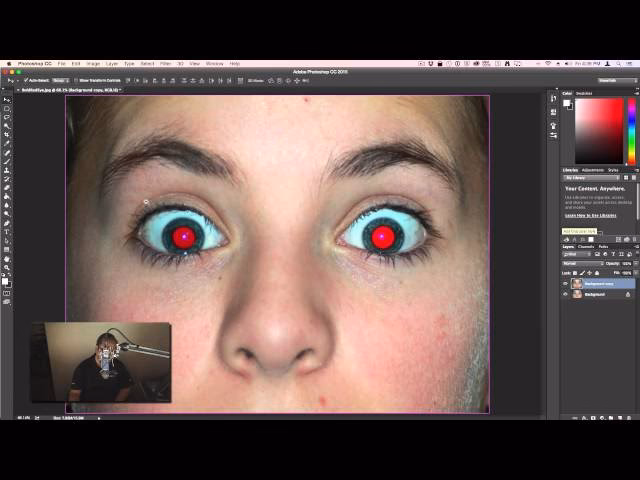Open the Auto-Select Group dropdown
The image size is (640, 480).
tap(60, 80)
